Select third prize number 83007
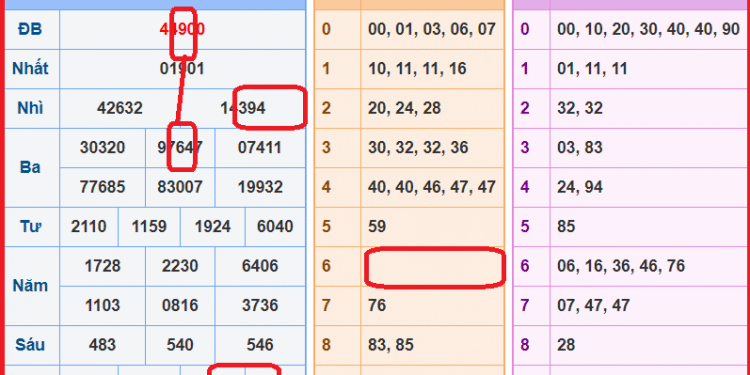 (x=180, y=187)
